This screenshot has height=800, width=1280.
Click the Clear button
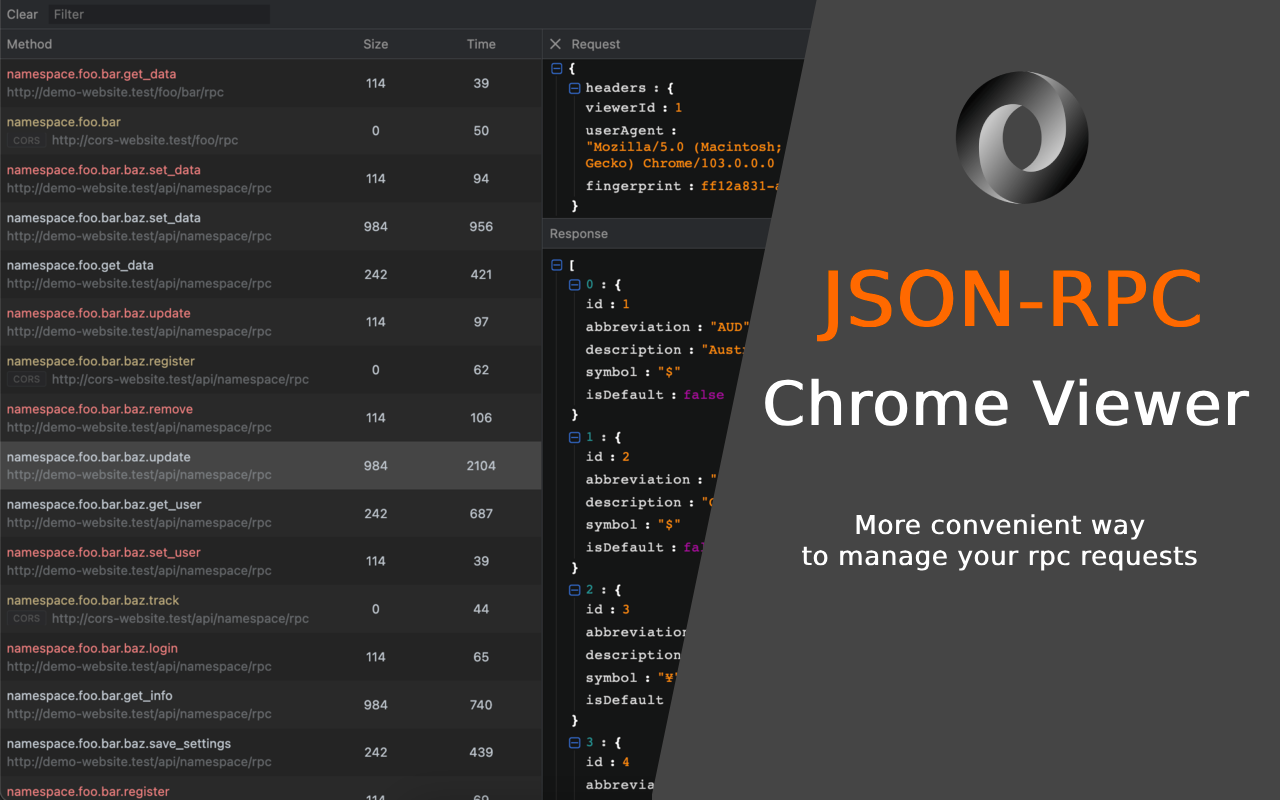pyautogui.click(x=22, y=14)
